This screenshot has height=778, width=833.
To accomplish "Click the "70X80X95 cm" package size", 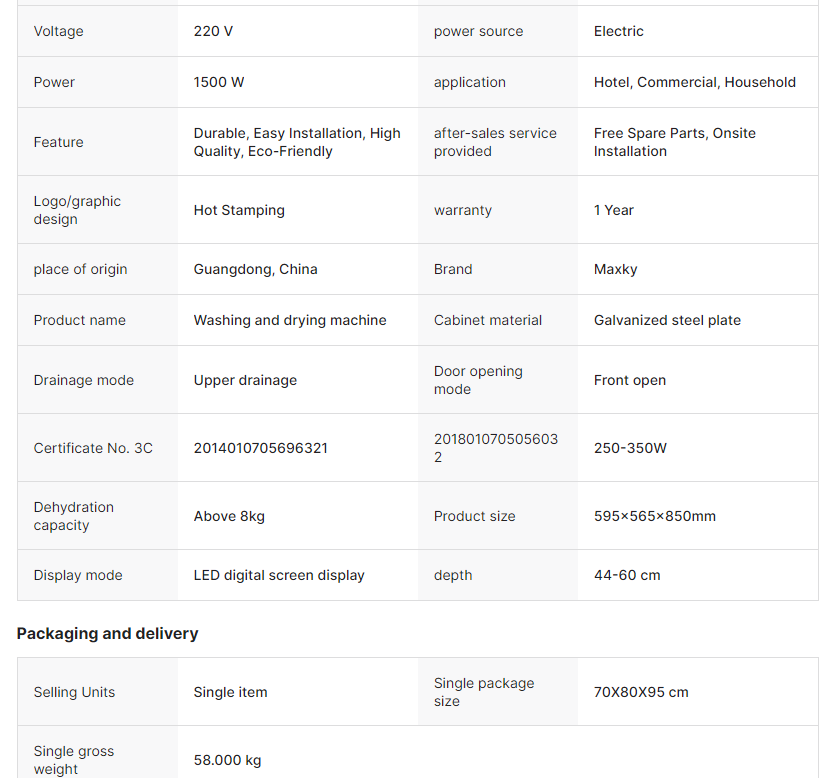I will point(641,692).
